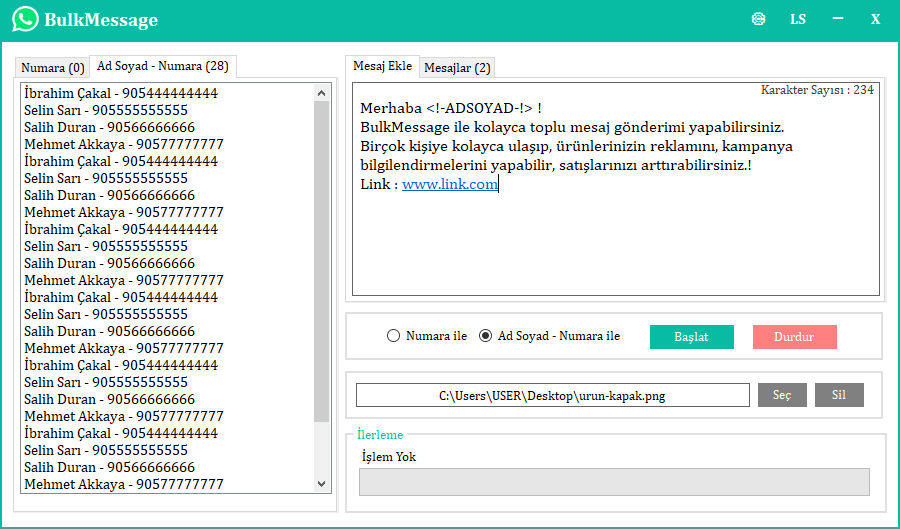Click the WhatsApp logo in title bar
Image resolution: width=900 pixels, height=529 pixels.
pos(25,20)
